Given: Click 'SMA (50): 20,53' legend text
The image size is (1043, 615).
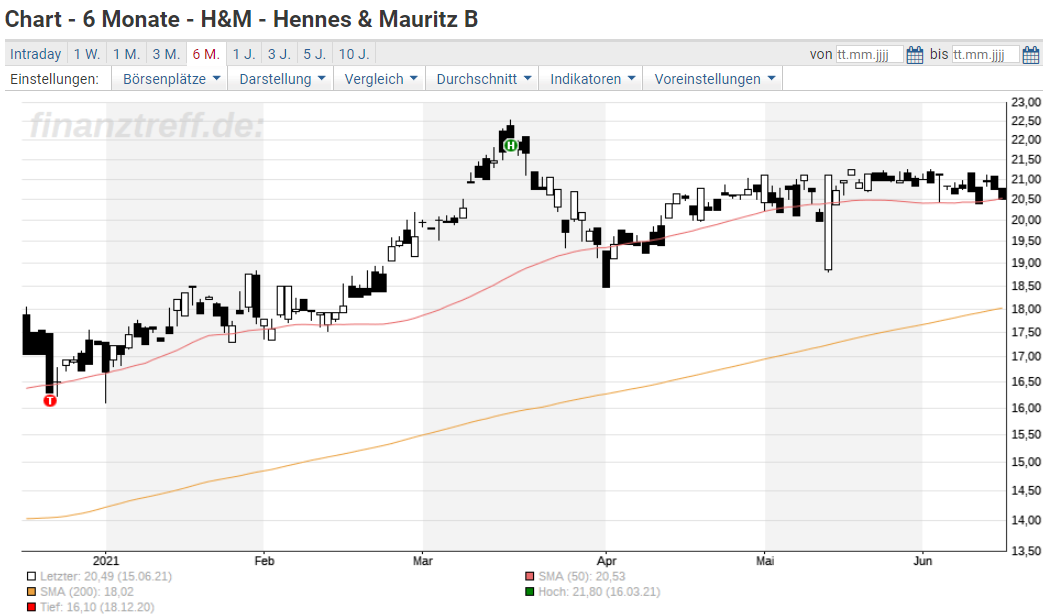Looking at the screenshot, I should point(581,576).
